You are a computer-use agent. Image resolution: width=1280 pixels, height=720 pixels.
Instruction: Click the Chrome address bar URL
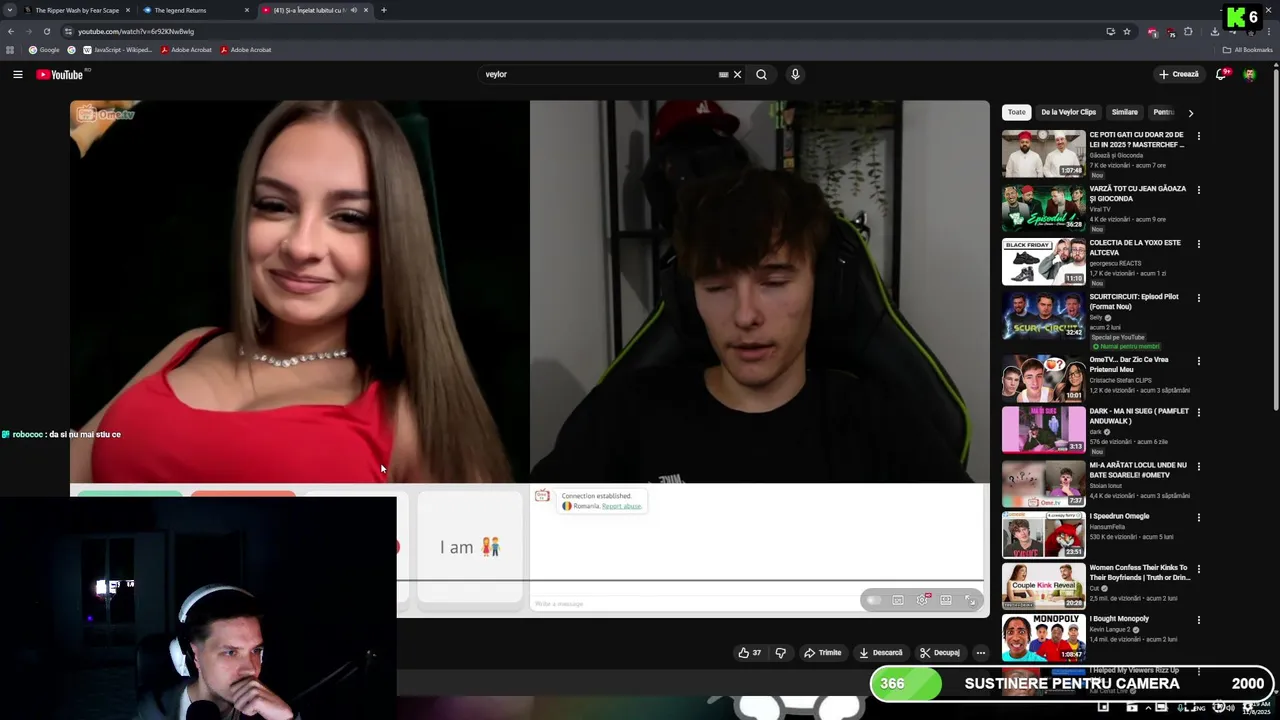click(136, 31)
